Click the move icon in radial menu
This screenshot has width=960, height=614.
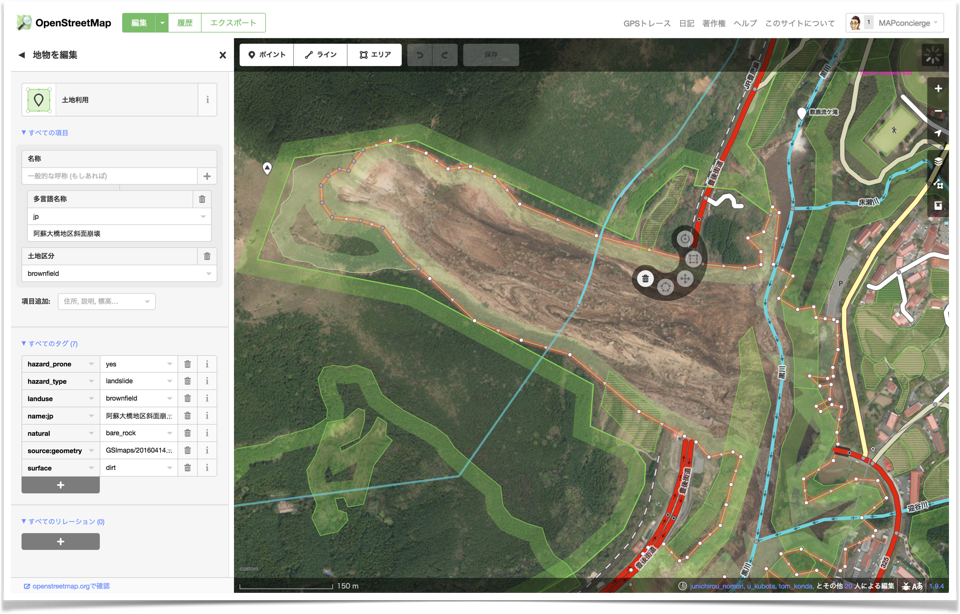pyautogui.click(x=685, y=279)
